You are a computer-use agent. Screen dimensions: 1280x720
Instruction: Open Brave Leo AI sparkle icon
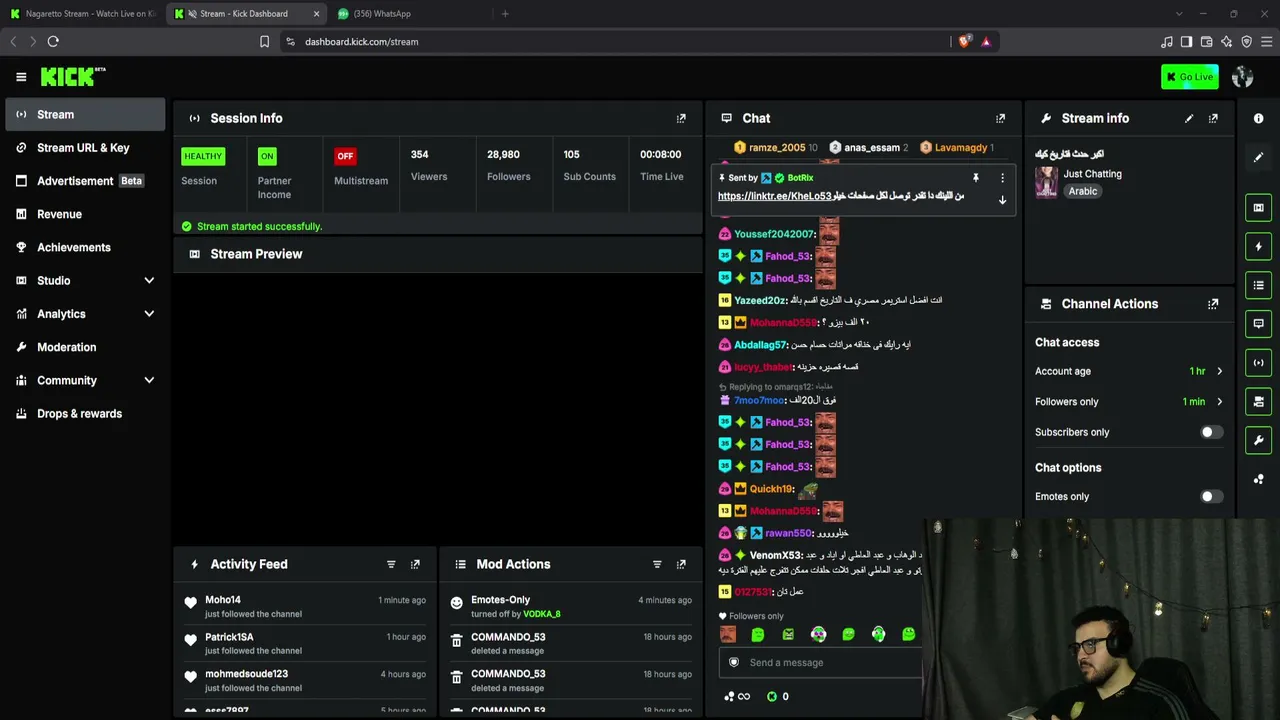1226,41
